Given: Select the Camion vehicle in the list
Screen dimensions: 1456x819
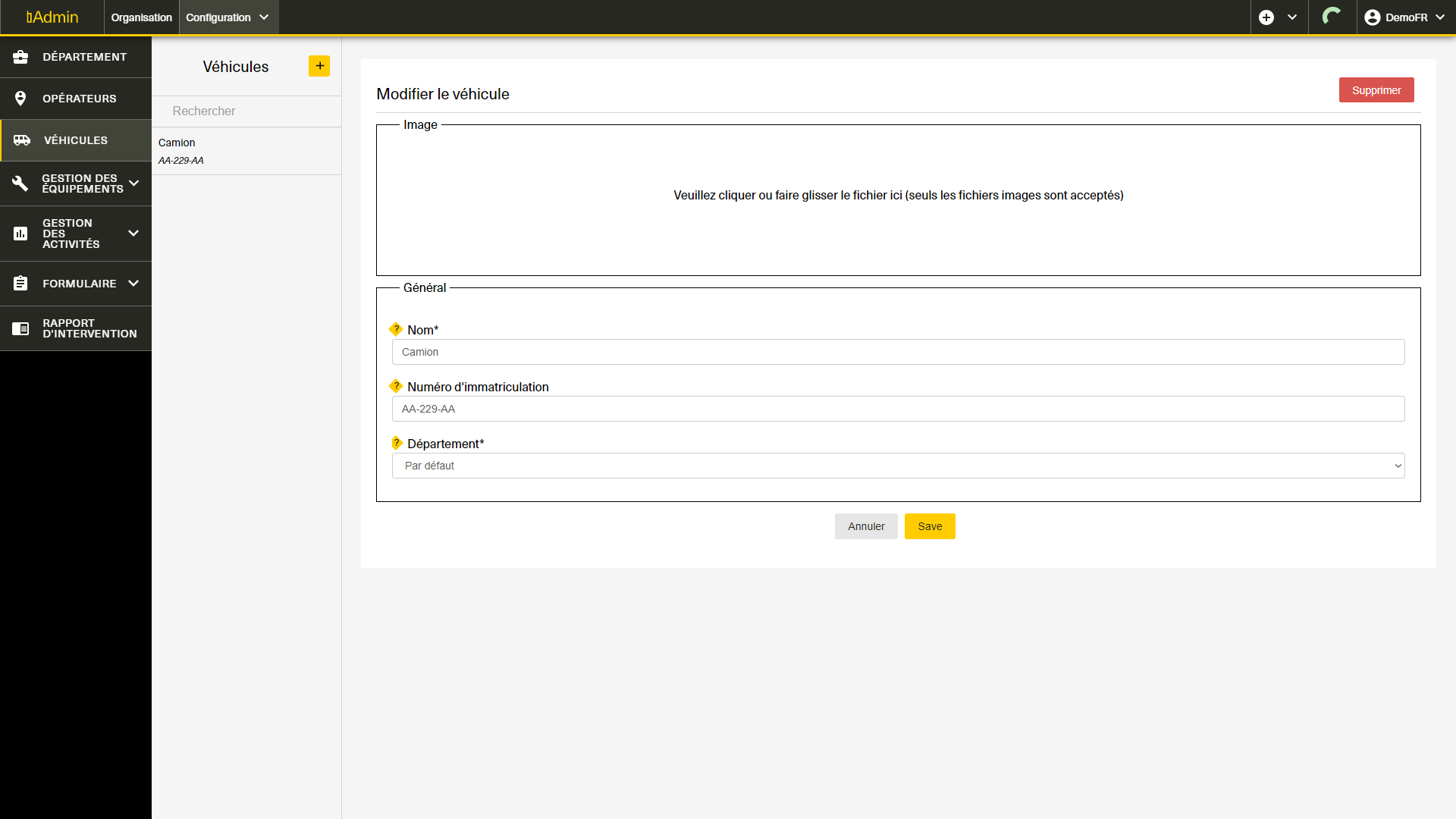Looking at the screenshot, I should click(x=246, y=151).
